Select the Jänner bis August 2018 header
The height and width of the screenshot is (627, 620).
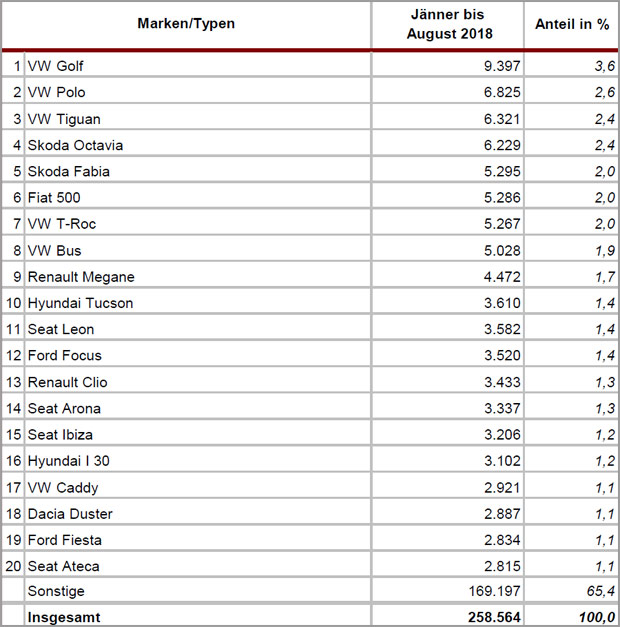click(449, 24)
